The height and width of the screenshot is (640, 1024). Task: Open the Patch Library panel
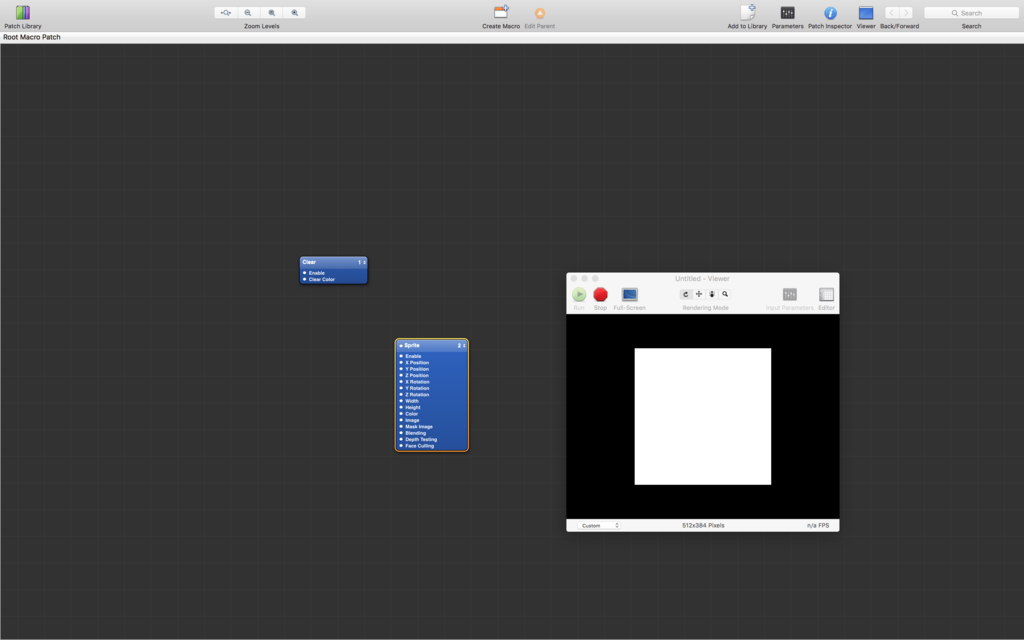pyautogui.click(x=23, y=12)
